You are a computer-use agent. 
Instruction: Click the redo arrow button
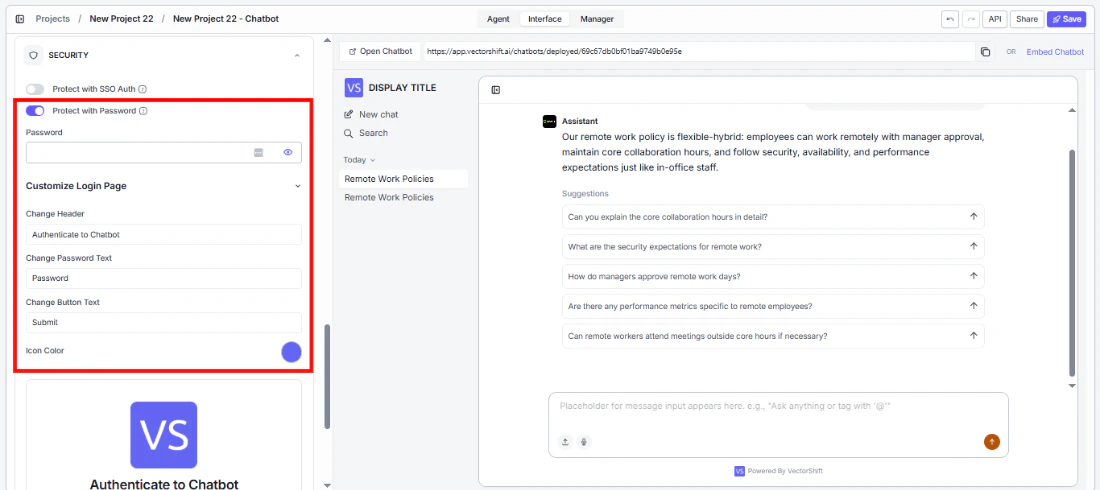[x=971, y=19]
